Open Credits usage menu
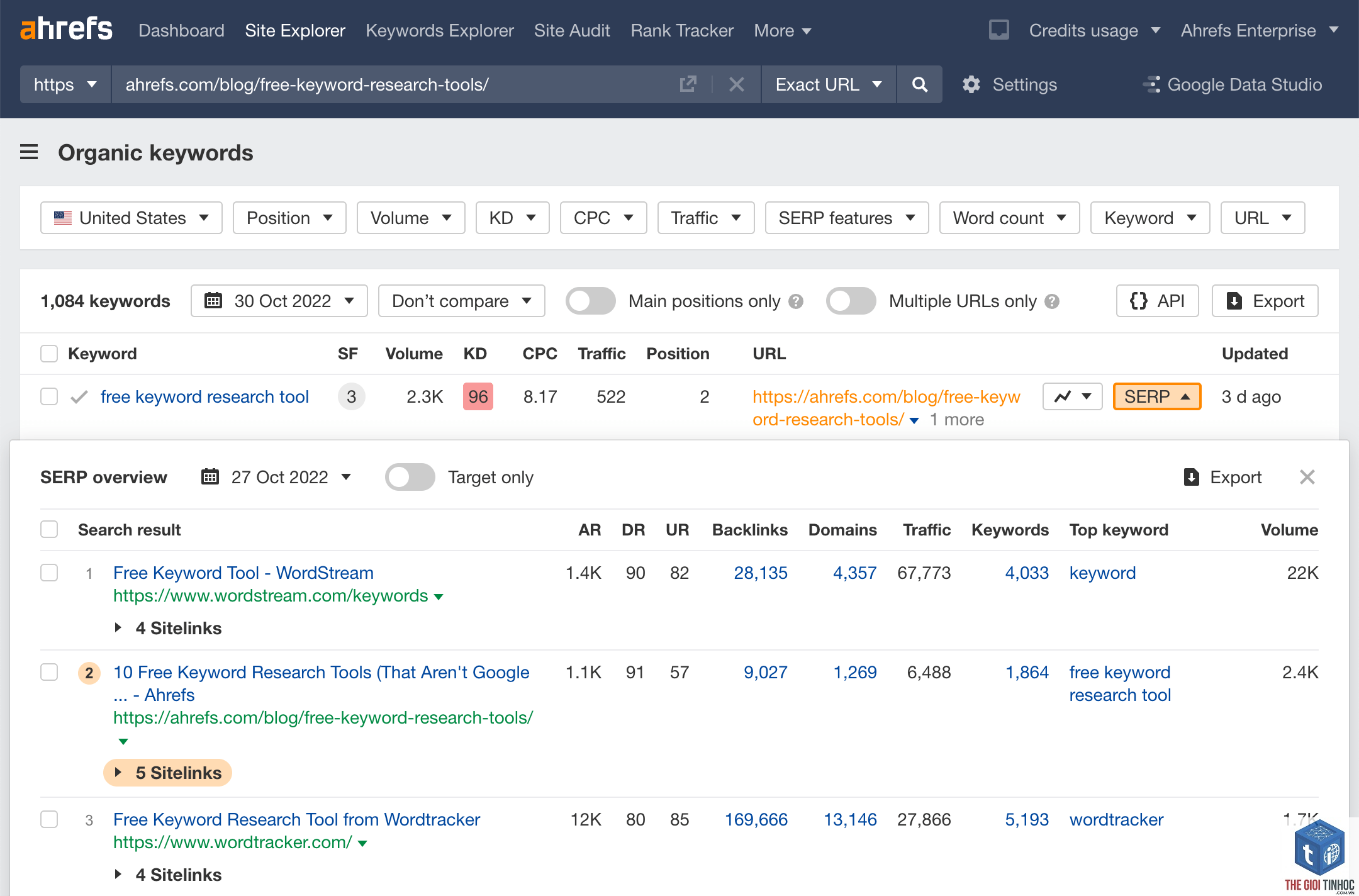1359x896 pixels. (x=1095, y=30)
